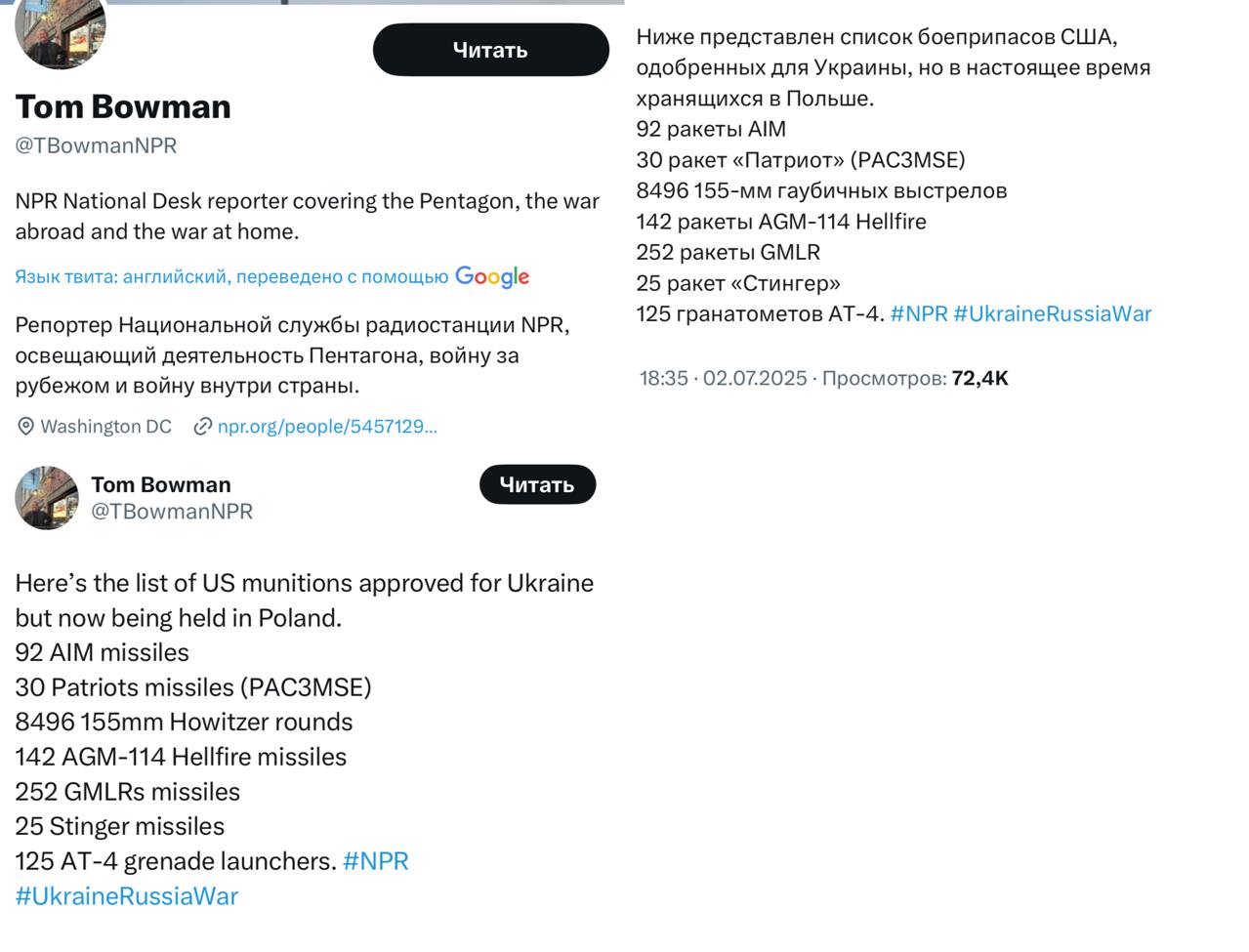
Task: Open #UkraineRussiaWar hashtag in the English tweet
Action: point(127,896)
